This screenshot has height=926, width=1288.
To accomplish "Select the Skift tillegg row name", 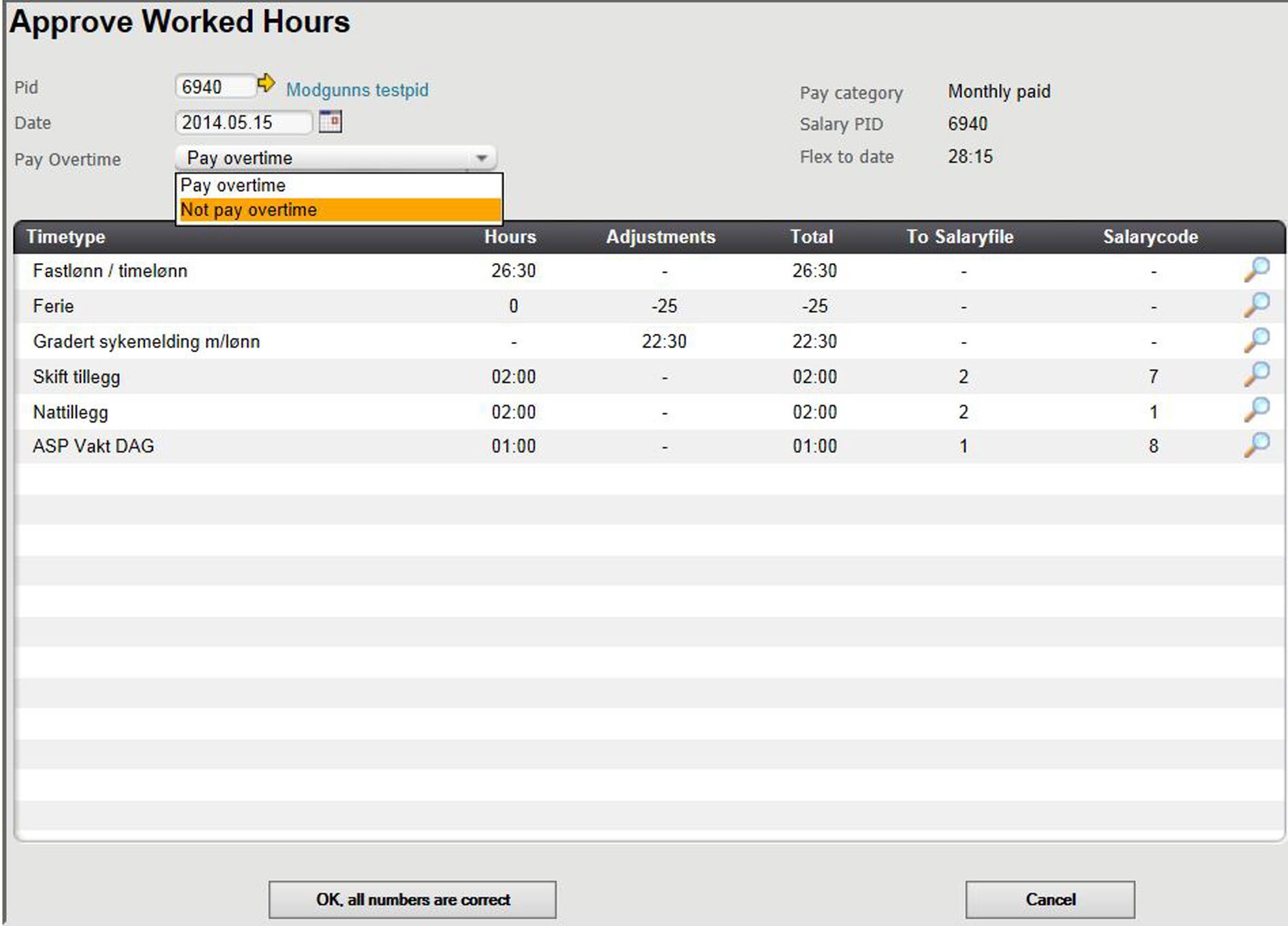I will click(x=76, y=377).
